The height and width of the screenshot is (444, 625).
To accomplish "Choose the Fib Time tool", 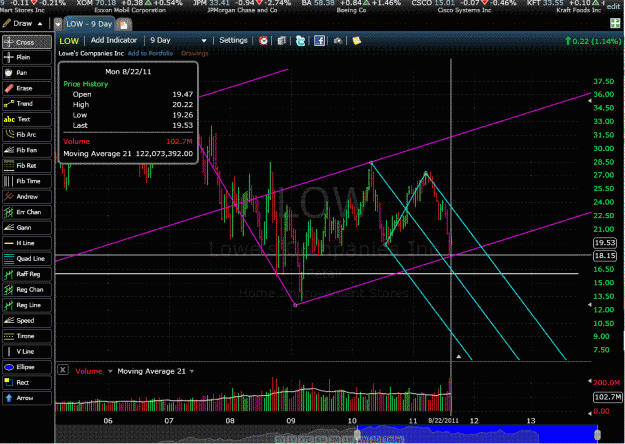I will 27,181.
